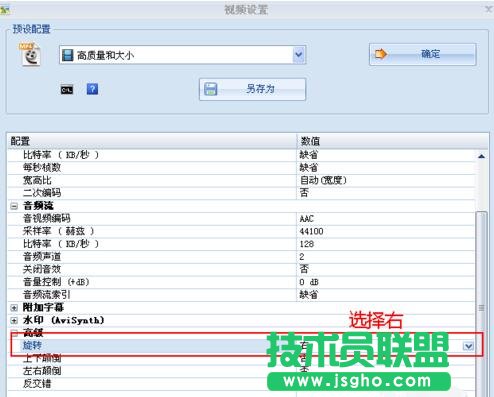Image resolution: width=494 pixels, height=397 pixels.
Task: Select the 音频流索引 row
Action: point(242,295)
